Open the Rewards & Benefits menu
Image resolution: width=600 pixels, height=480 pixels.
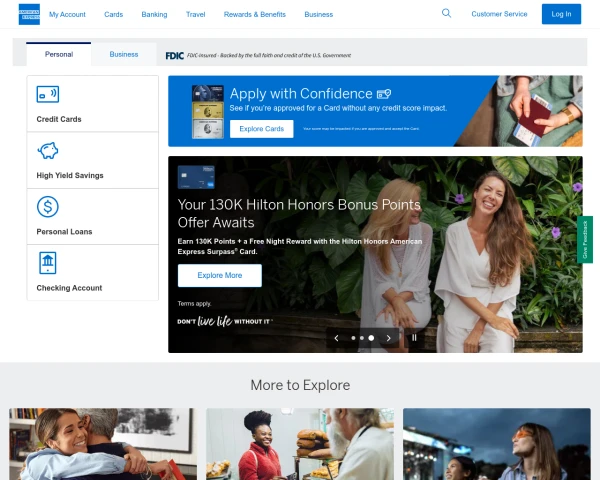point(255,15)
